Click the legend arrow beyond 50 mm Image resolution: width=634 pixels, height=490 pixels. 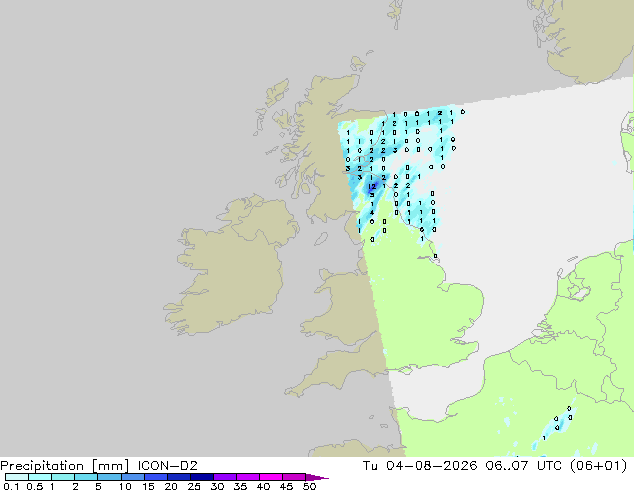(317, 477)
